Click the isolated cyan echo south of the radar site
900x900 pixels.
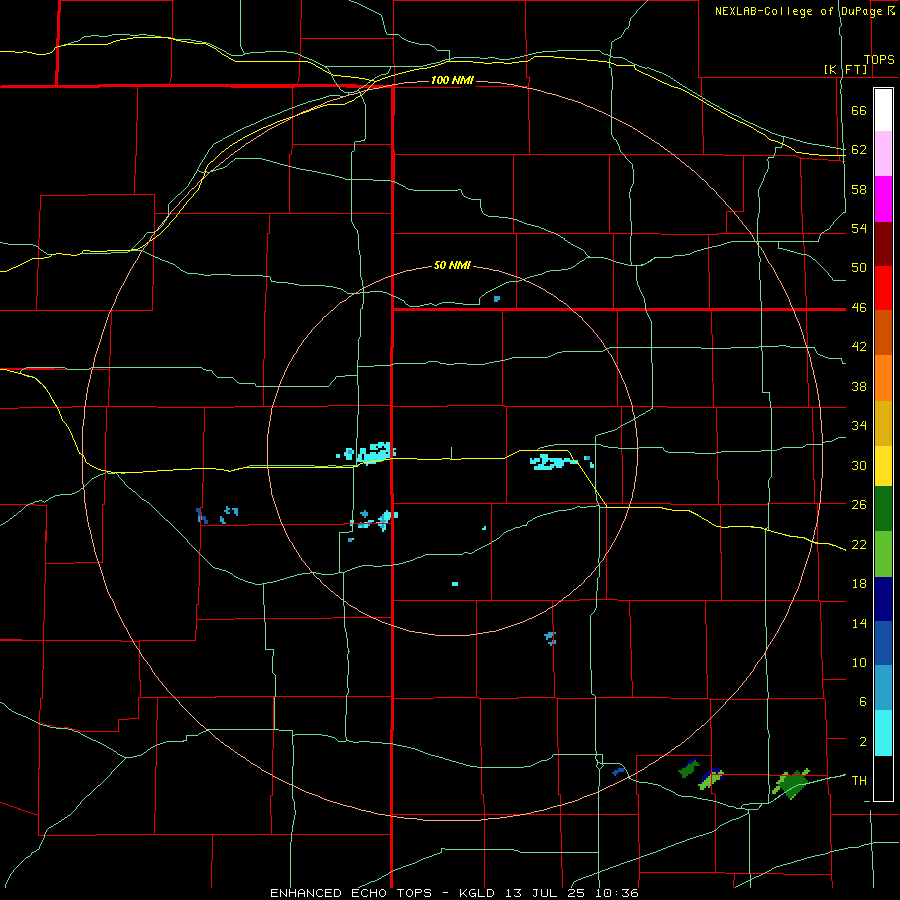coord(455,584)
